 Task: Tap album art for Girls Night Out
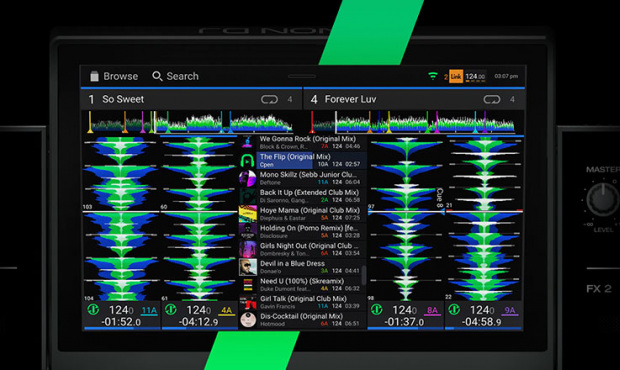click(x=248, y=249)
